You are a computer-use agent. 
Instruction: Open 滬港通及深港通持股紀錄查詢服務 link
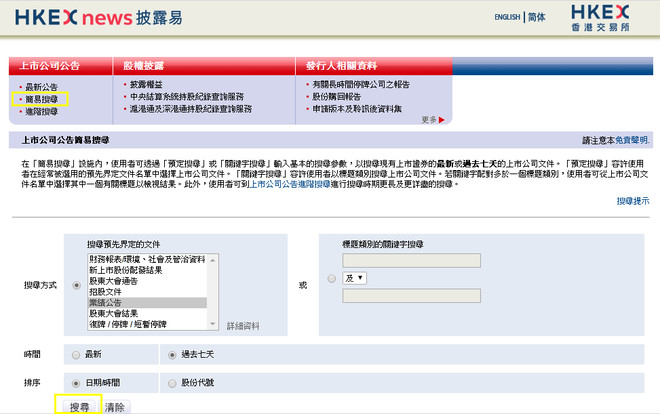coord(191,109)
